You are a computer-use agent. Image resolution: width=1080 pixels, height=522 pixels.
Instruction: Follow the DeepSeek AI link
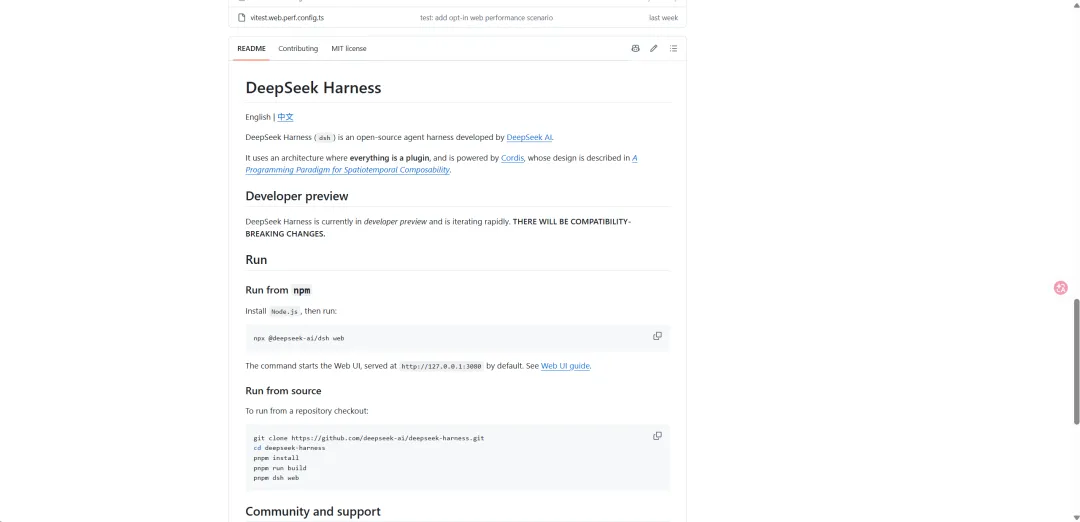(x=529, y=138)
